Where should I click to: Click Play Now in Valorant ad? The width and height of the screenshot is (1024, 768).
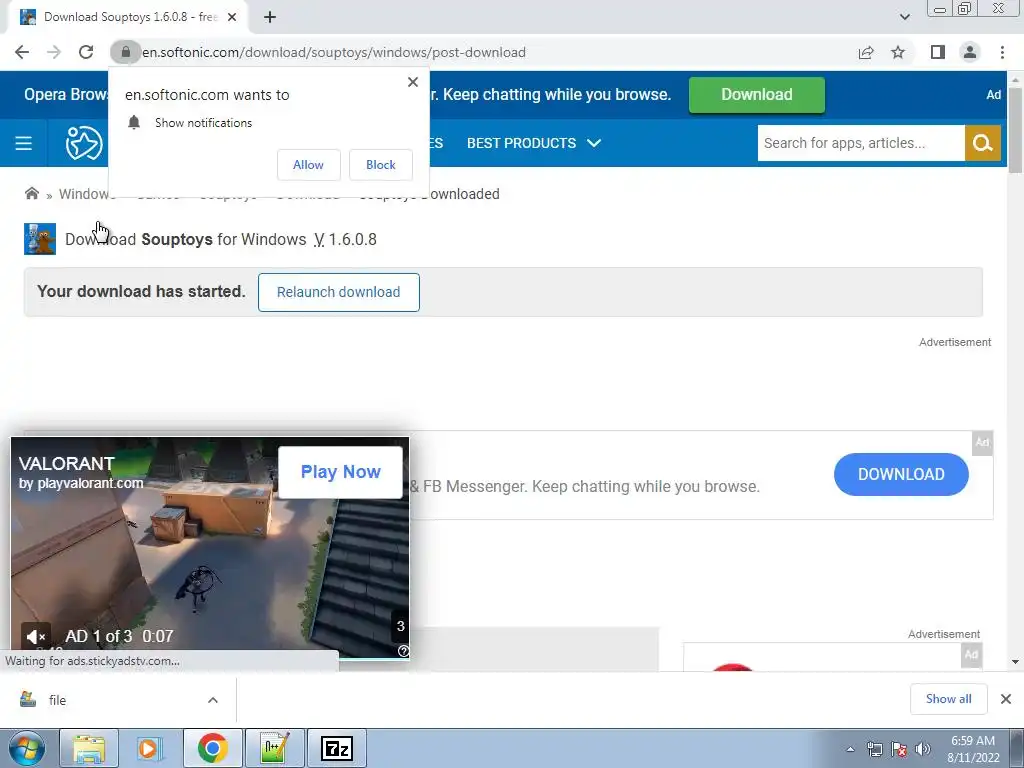coord(340,472)
